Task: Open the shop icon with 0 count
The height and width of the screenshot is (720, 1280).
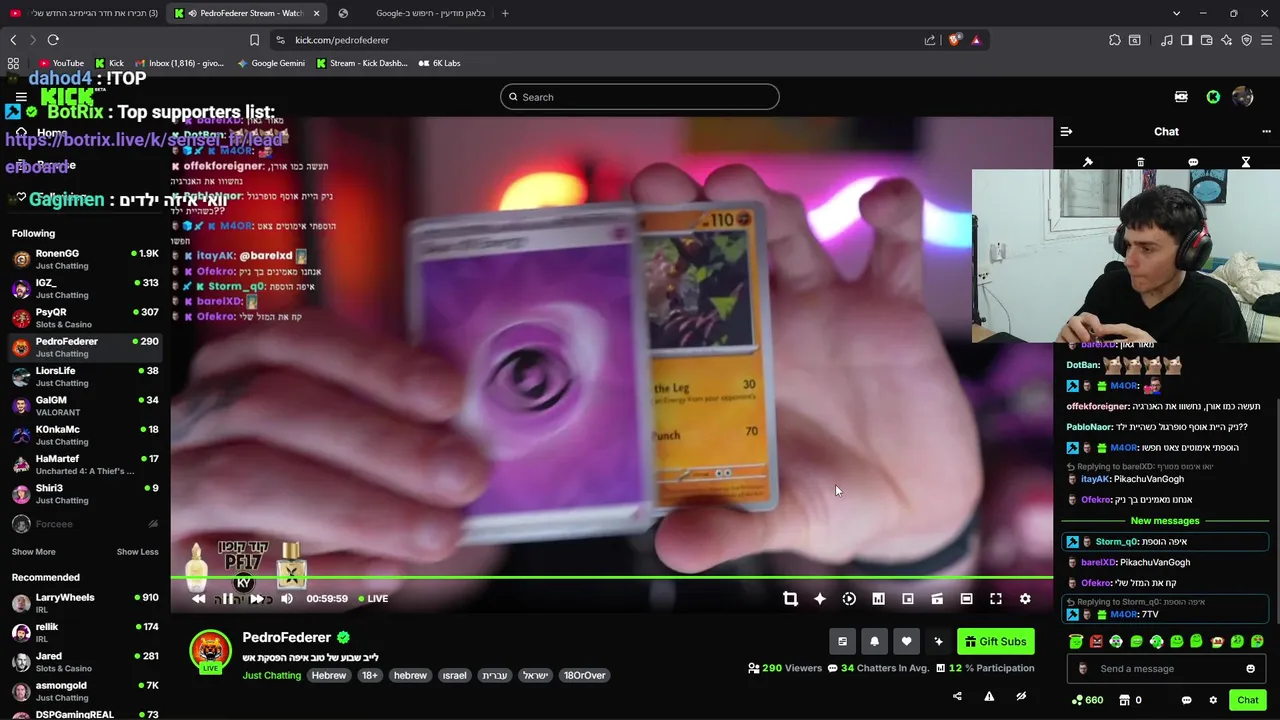Action: pyautogui.click(x=1130, y=700)
